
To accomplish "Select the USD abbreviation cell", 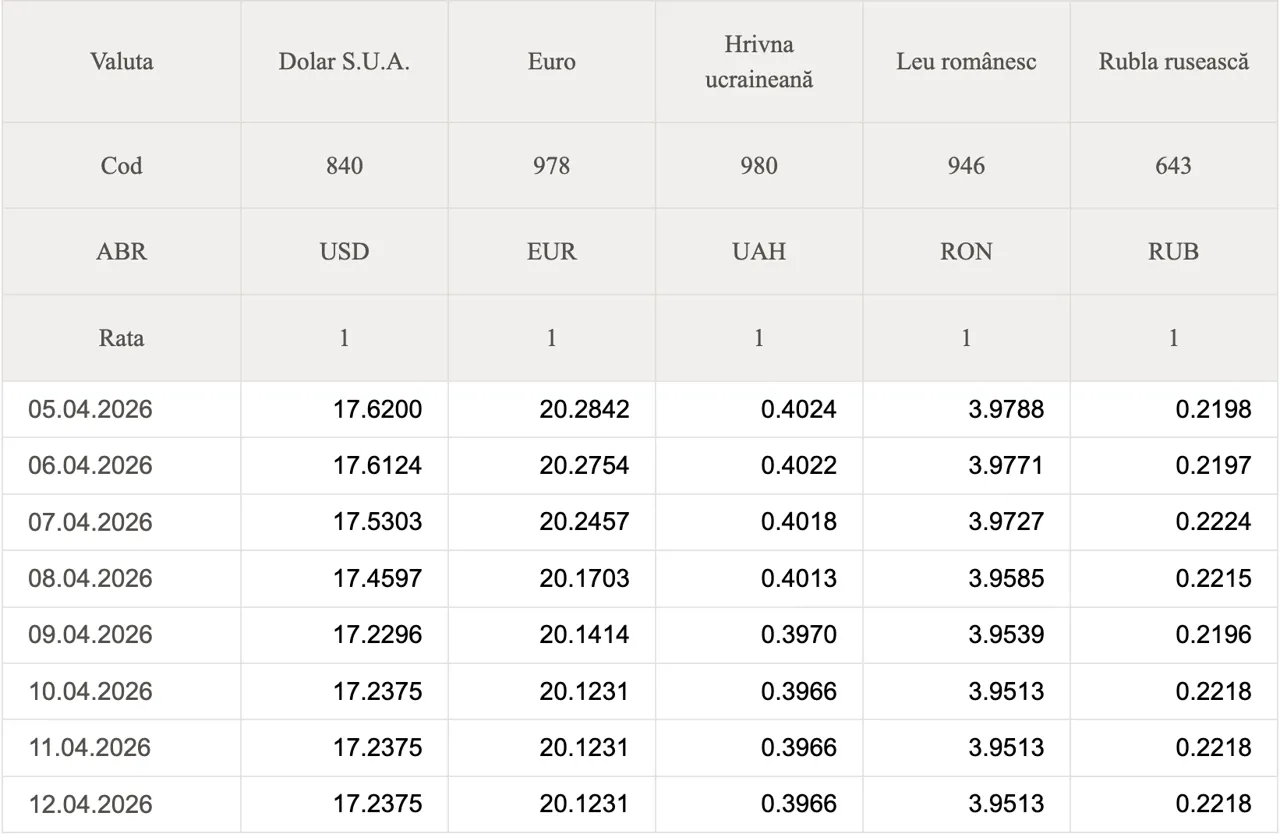I will click(x=344, y=252).
